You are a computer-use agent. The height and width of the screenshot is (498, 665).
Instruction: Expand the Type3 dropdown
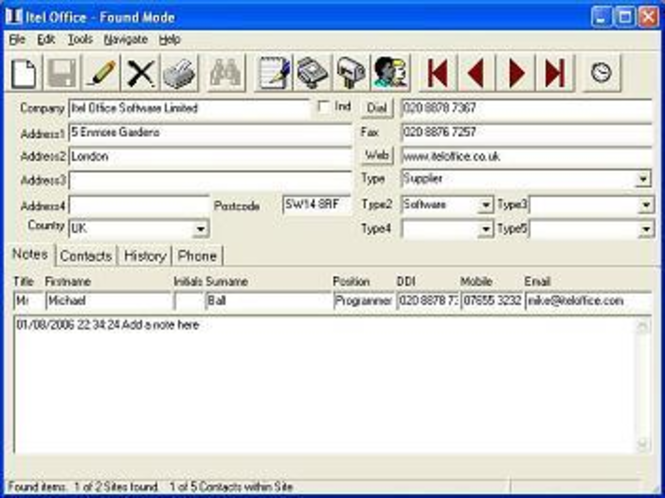646,205
